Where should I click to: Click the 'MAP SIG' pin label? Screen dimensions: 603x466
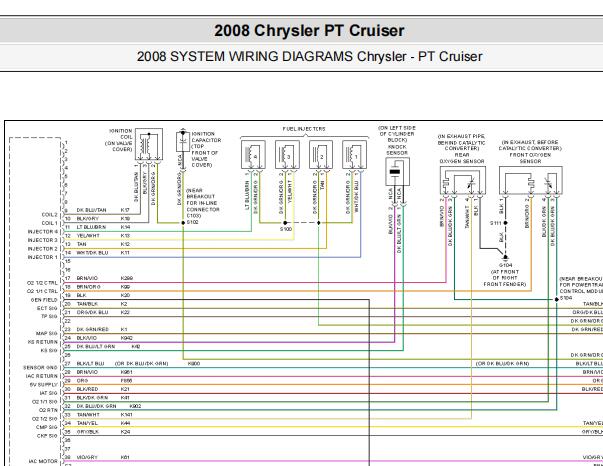click(47, 333)
